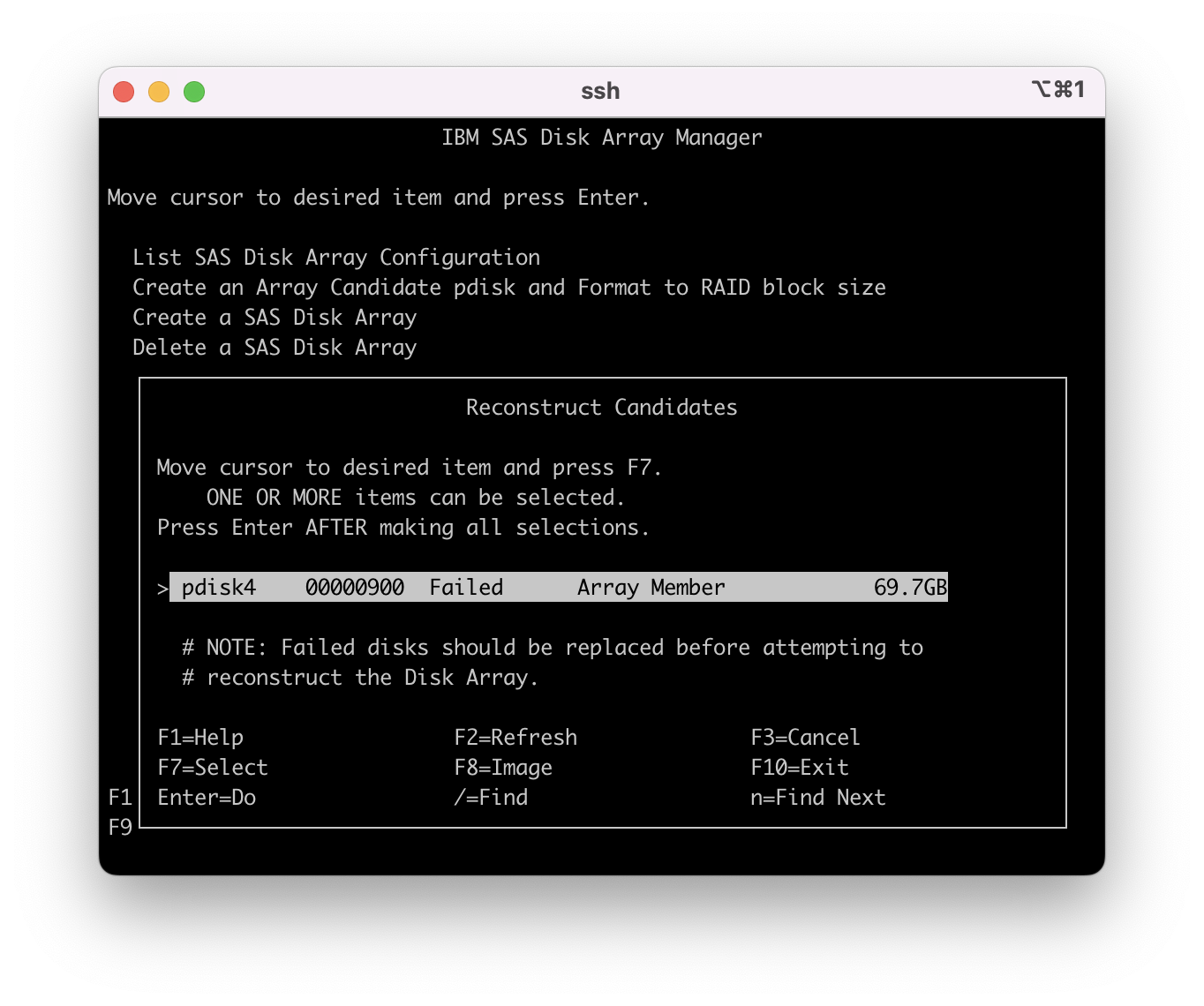The height and width of the screenshot is (1006, 1204).
Task: Choose Create an Array Candidate pdisk option
Action: coord(509,288)
